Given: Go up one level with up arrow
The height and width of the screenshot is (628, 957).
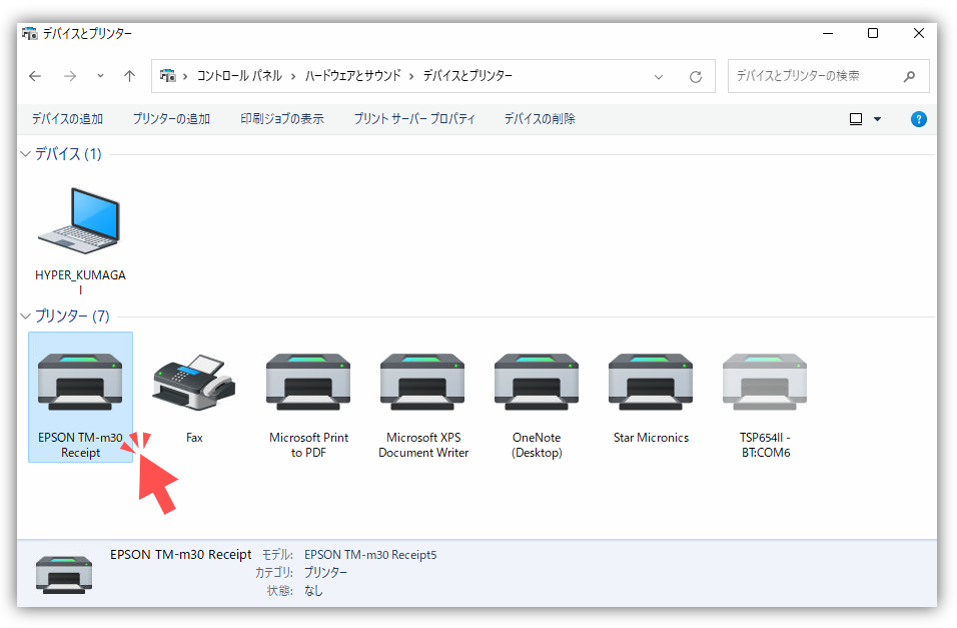Looking at the screenshot, I should tap(129, 76).
